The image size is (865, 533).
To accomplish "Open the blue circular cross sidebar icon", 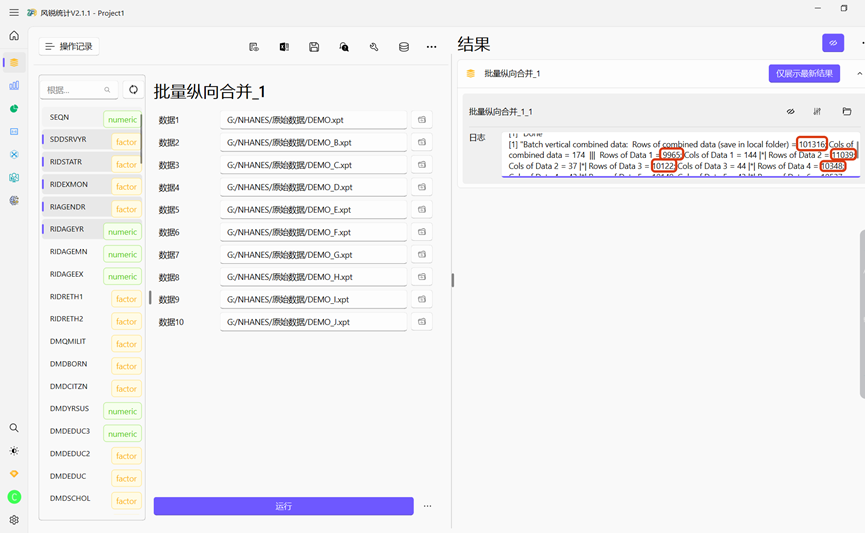I will point(14,154).
